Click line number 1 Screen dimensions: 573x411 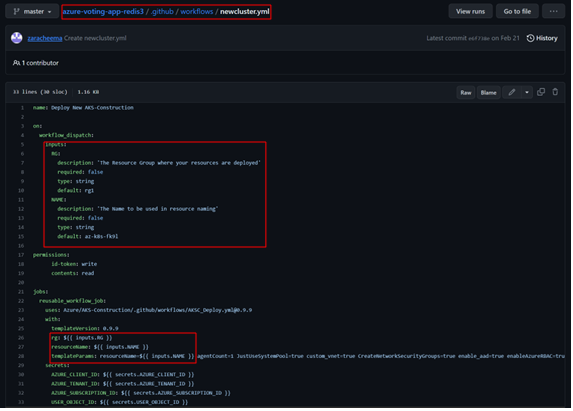tap(22, 108)
